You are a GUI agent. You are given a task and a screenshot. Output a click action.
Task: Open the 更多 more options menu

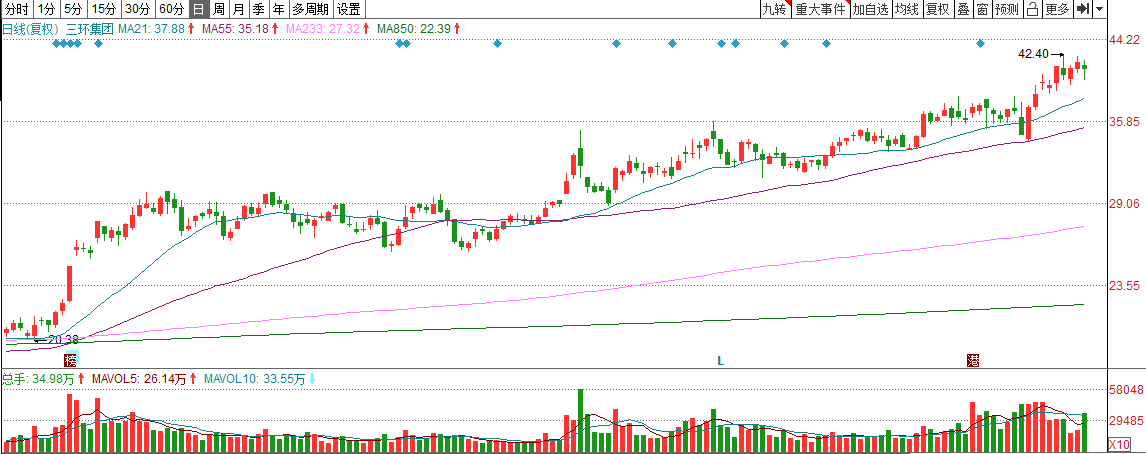(1057, 10)
